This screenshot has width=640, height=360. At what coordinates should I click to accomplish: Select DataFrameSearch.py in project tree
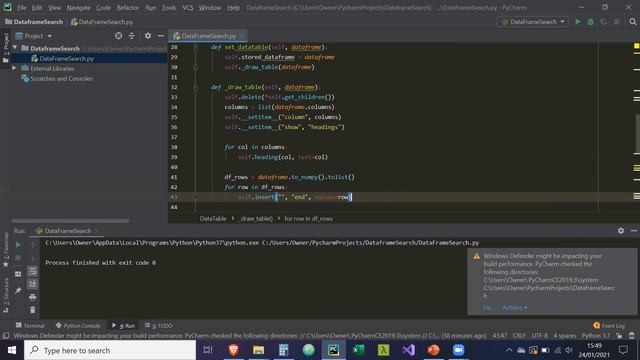(x=67, y=58)
